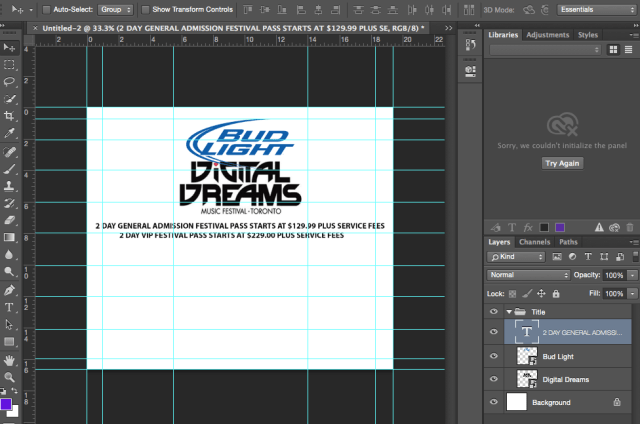
Task: Select the Horizontal Type tool
Action: click(9, 307)
